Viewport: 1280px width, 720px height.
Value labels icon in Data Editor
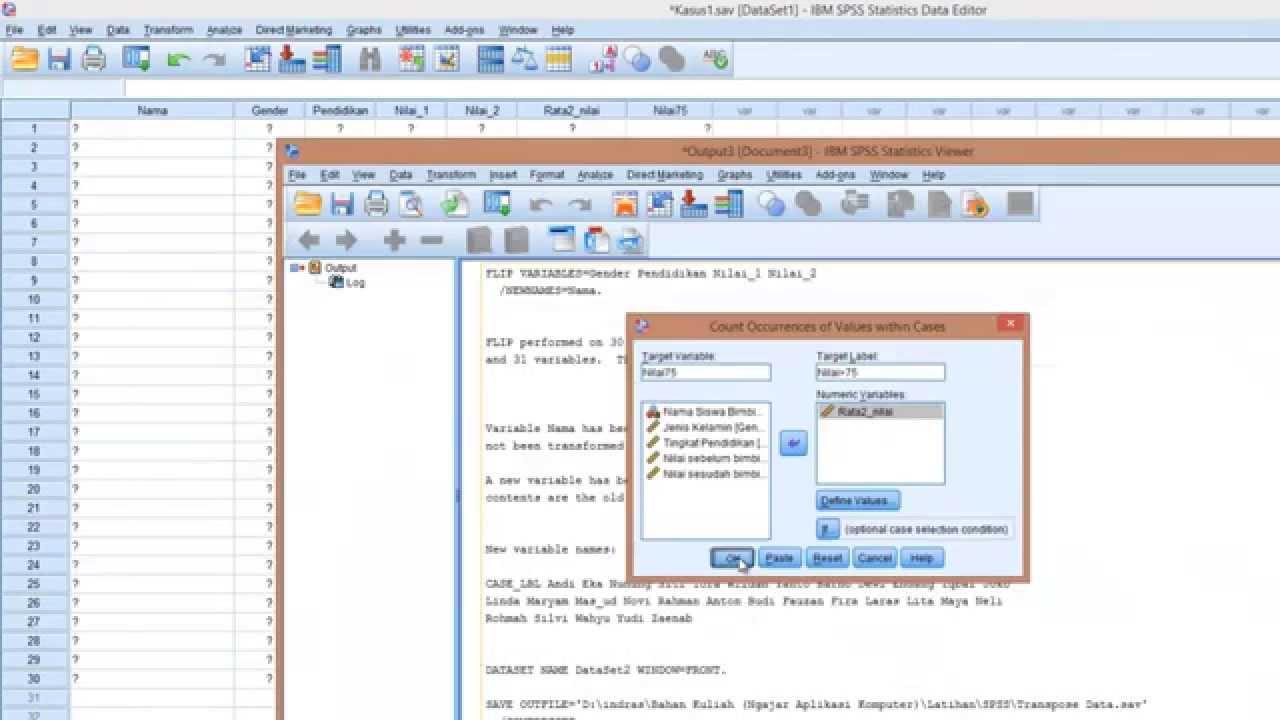click(603, 60)
